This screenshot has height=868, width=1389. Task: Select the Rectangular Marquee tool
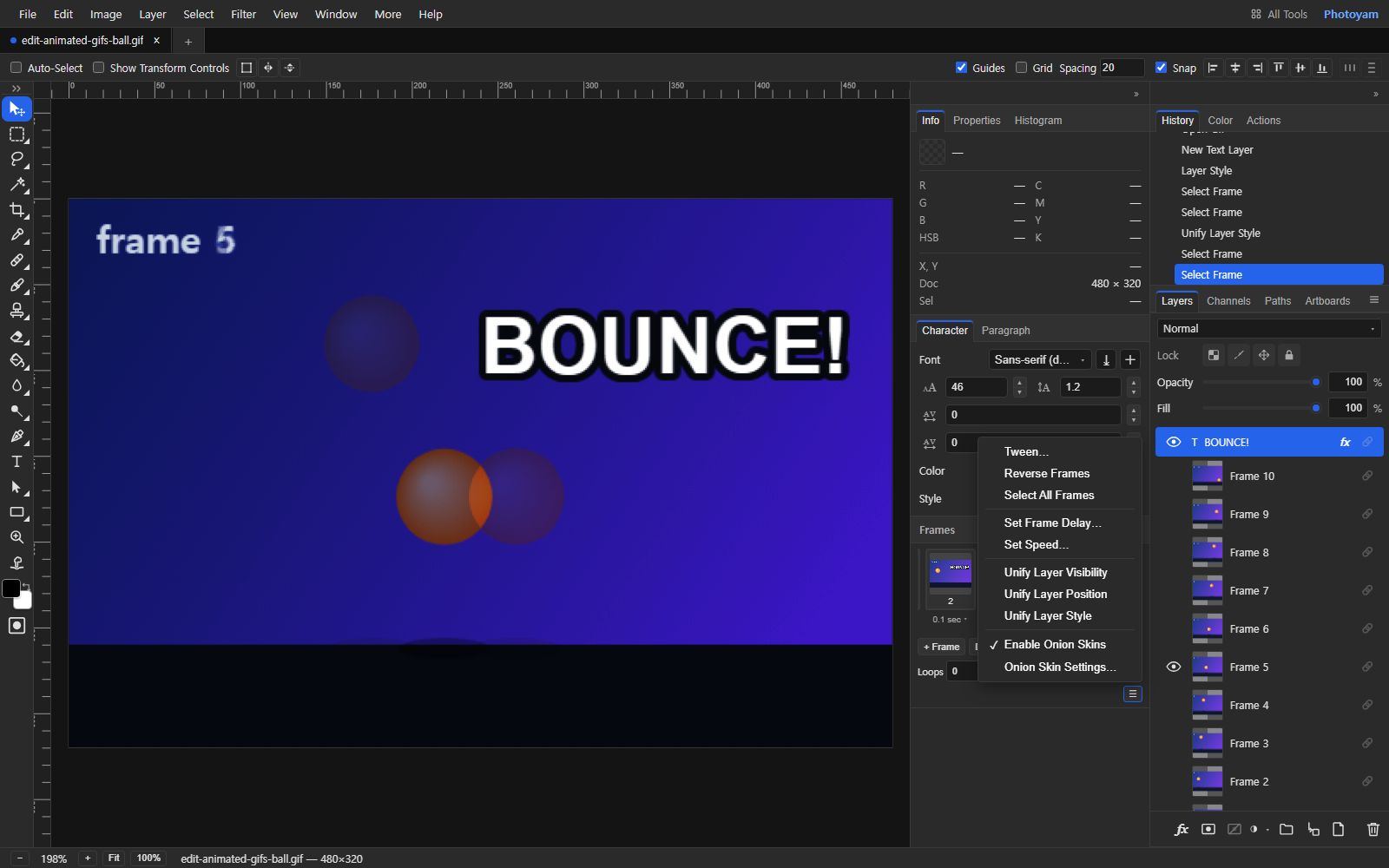pos(16,135)
